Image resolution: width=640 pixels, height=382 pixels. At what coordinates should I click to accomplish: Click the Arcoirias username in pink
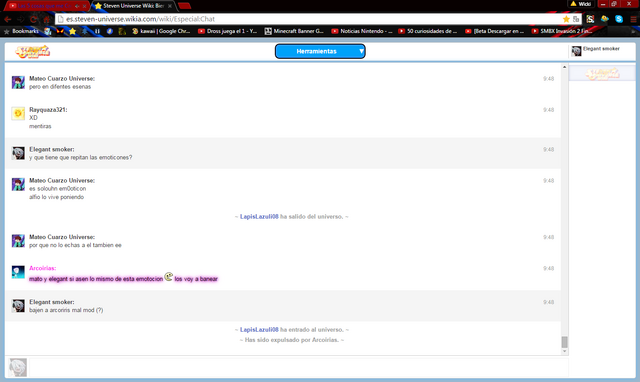[42, 268]
